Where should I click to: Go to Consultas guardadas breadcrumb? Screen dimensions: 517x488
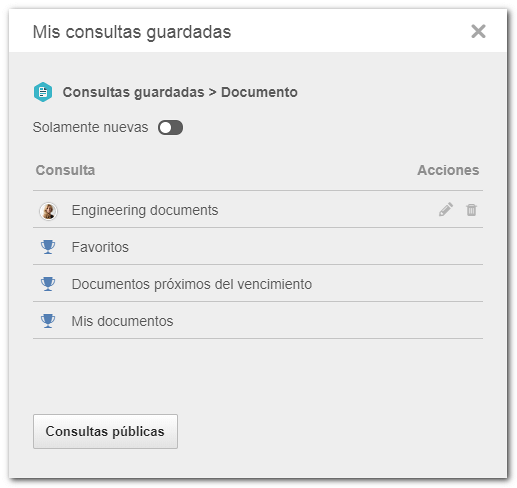coord(134,92)
